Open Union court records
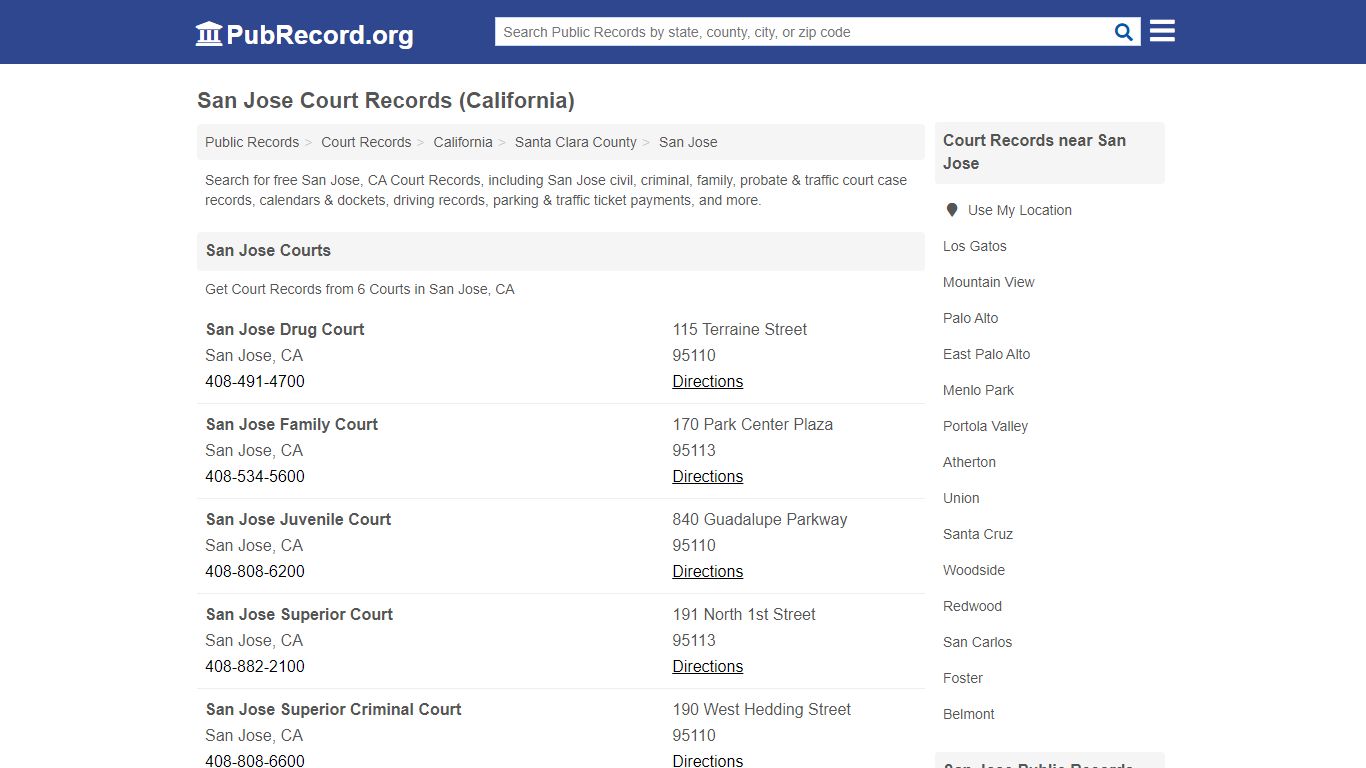 (961, 498)
